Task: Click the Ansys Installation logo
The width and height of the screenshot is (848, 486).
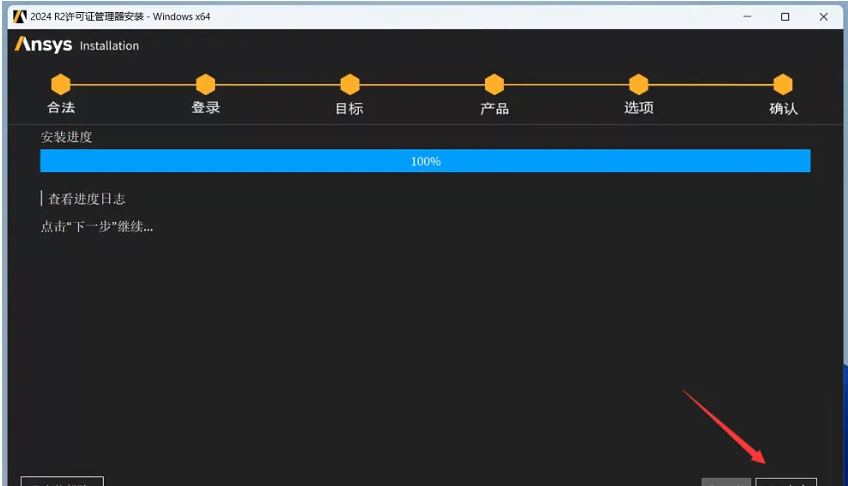Action: pyautogui.click(x=76, y=45)
